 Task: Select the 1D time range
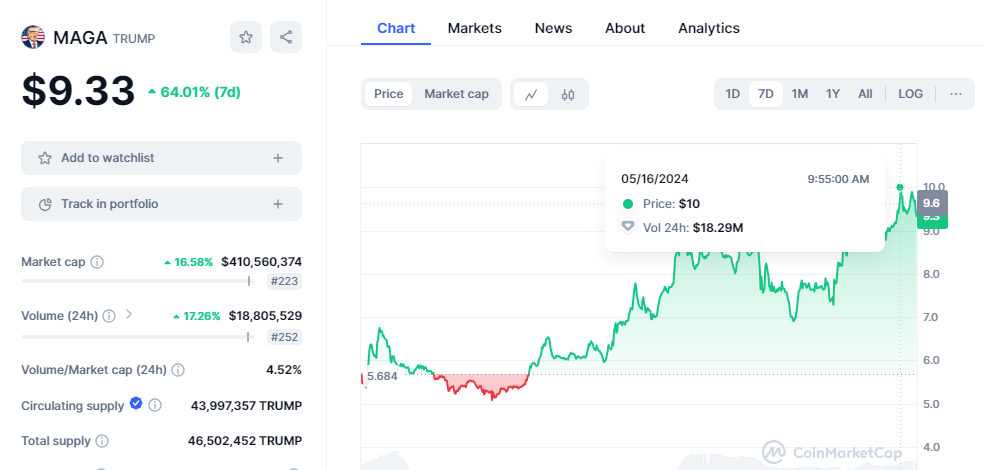point(733,94)
